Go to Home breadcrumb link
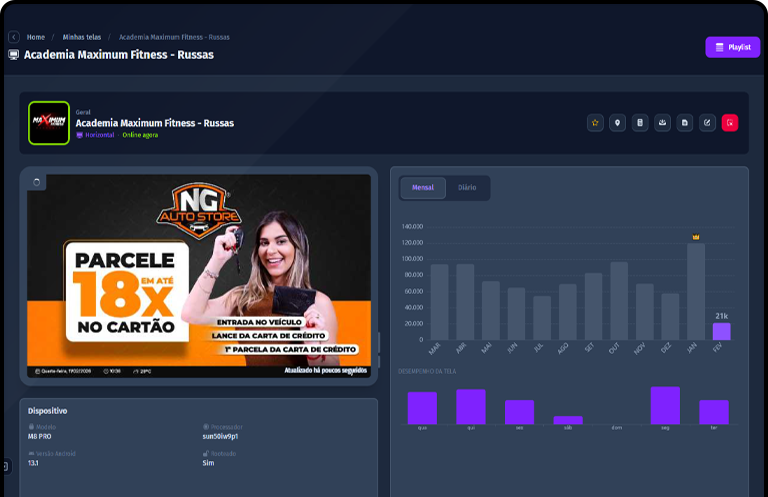The width and height of the screenshot is (768, 497). coord(36,37)
